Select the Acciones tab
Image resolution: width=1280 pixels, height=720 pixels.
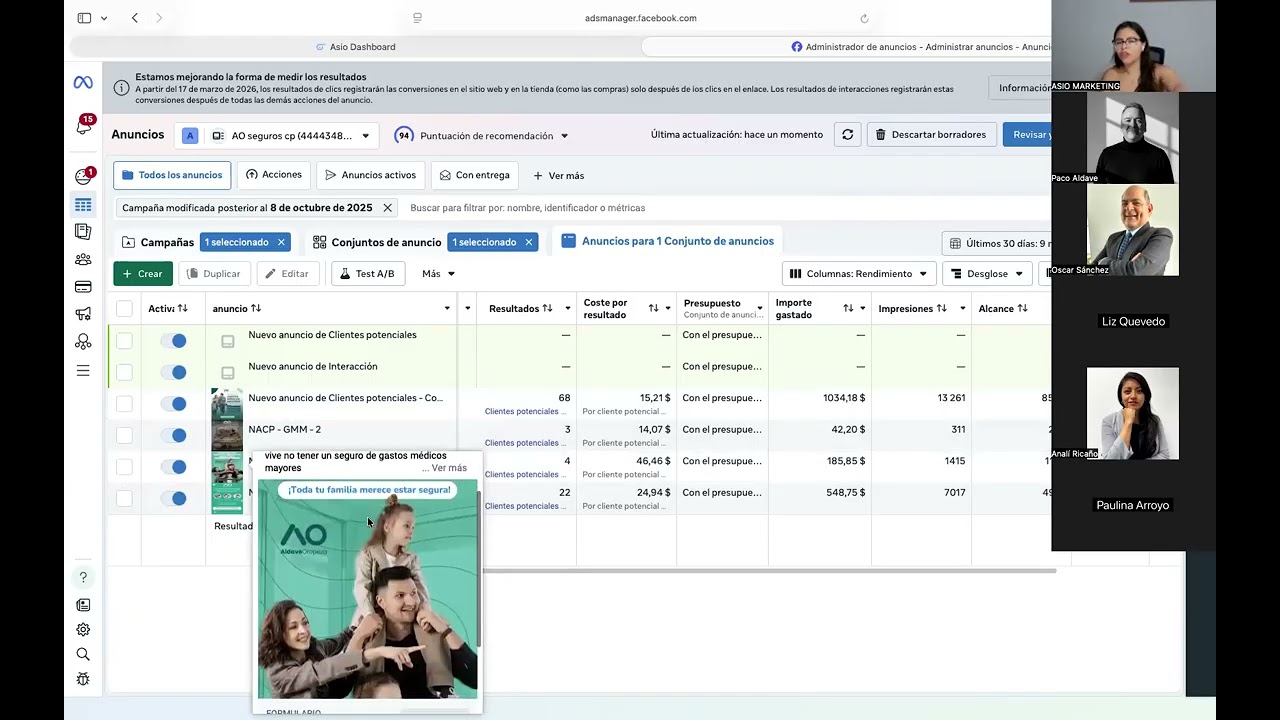[274, 175]
